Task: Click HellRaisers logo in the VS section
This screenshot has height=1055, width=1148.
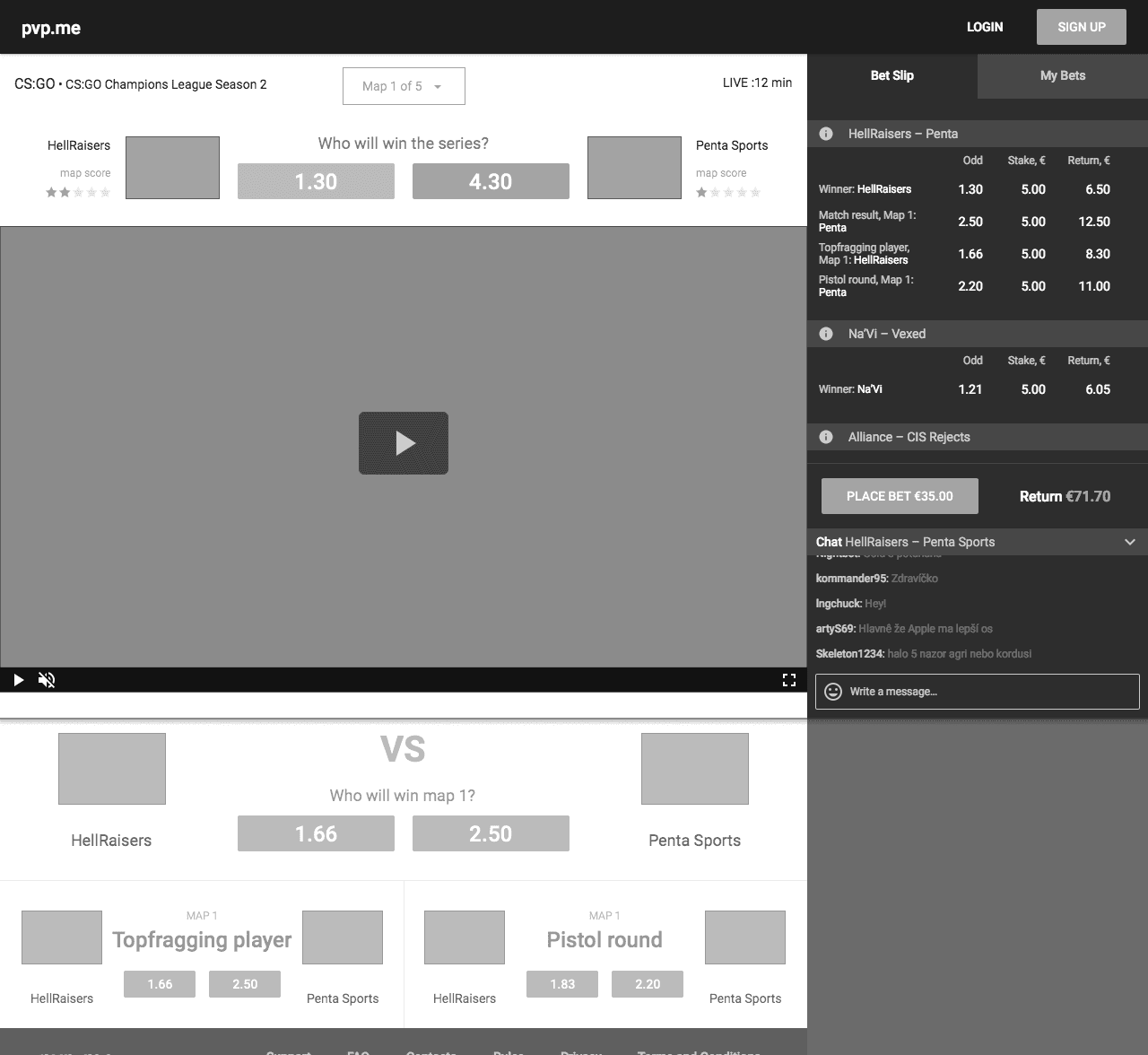Action: point(112,769)
